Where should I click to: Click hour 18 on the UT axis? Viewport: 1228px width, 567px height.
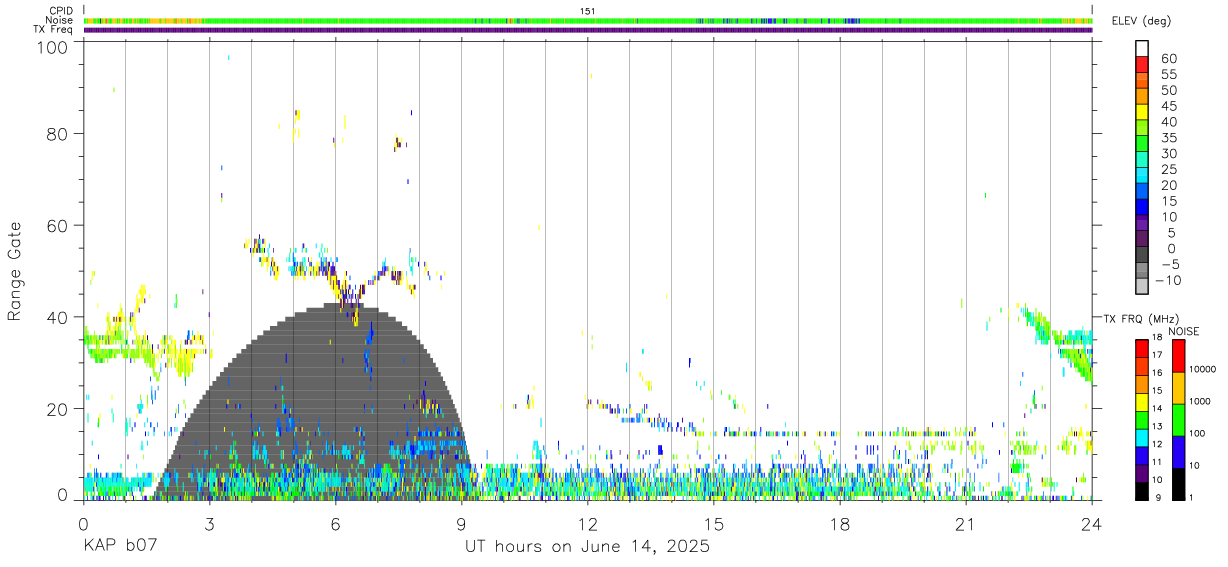click(x=840, y=523)
